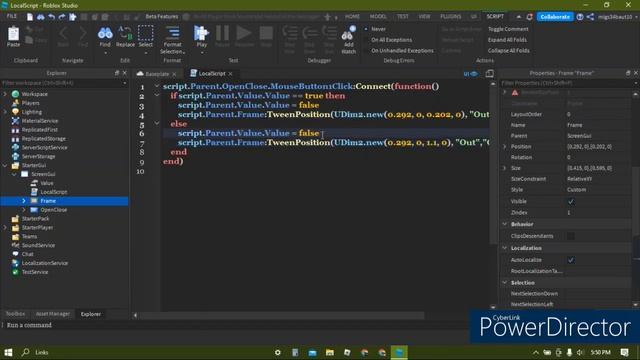
Task: Click the Windows Start button
Action: (8, 352)
